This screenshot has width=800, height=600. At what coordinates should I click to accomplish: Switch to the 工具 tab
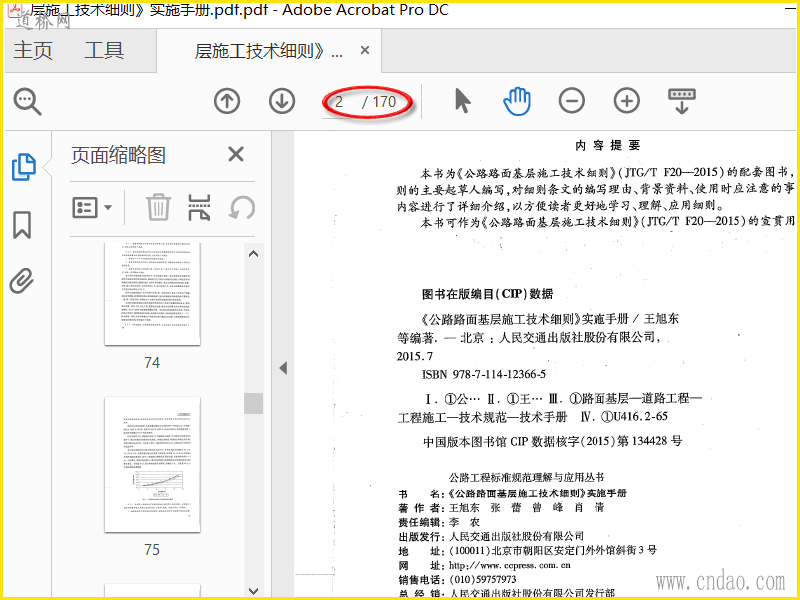104,51
